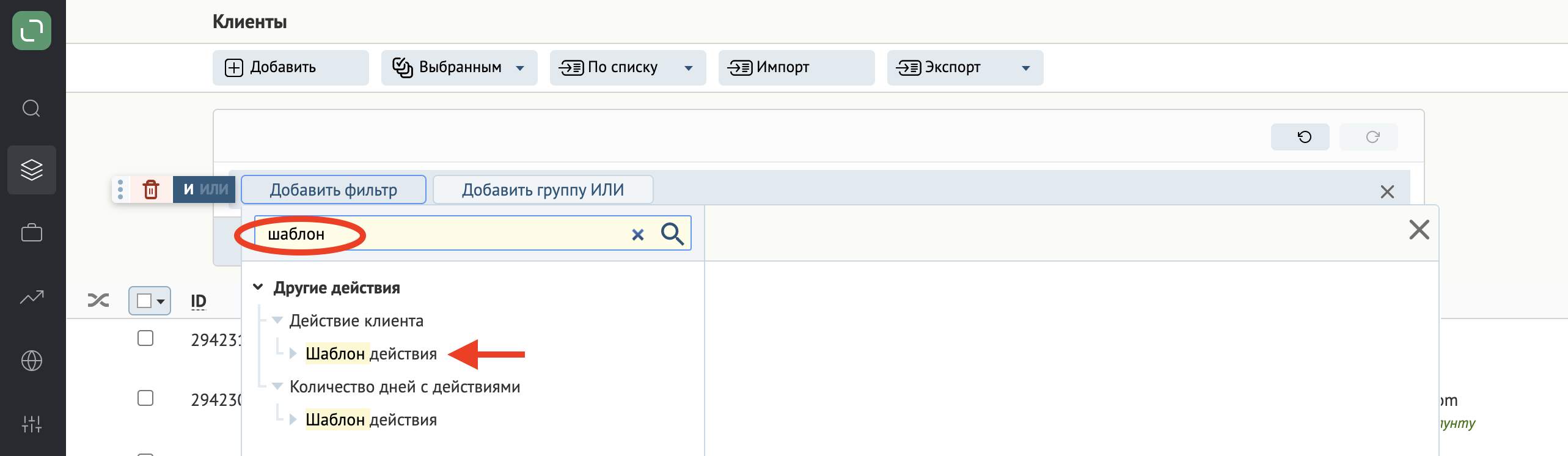Open the sliders settings icon in sidebar
1568x456 pixels.
[32, 424]
